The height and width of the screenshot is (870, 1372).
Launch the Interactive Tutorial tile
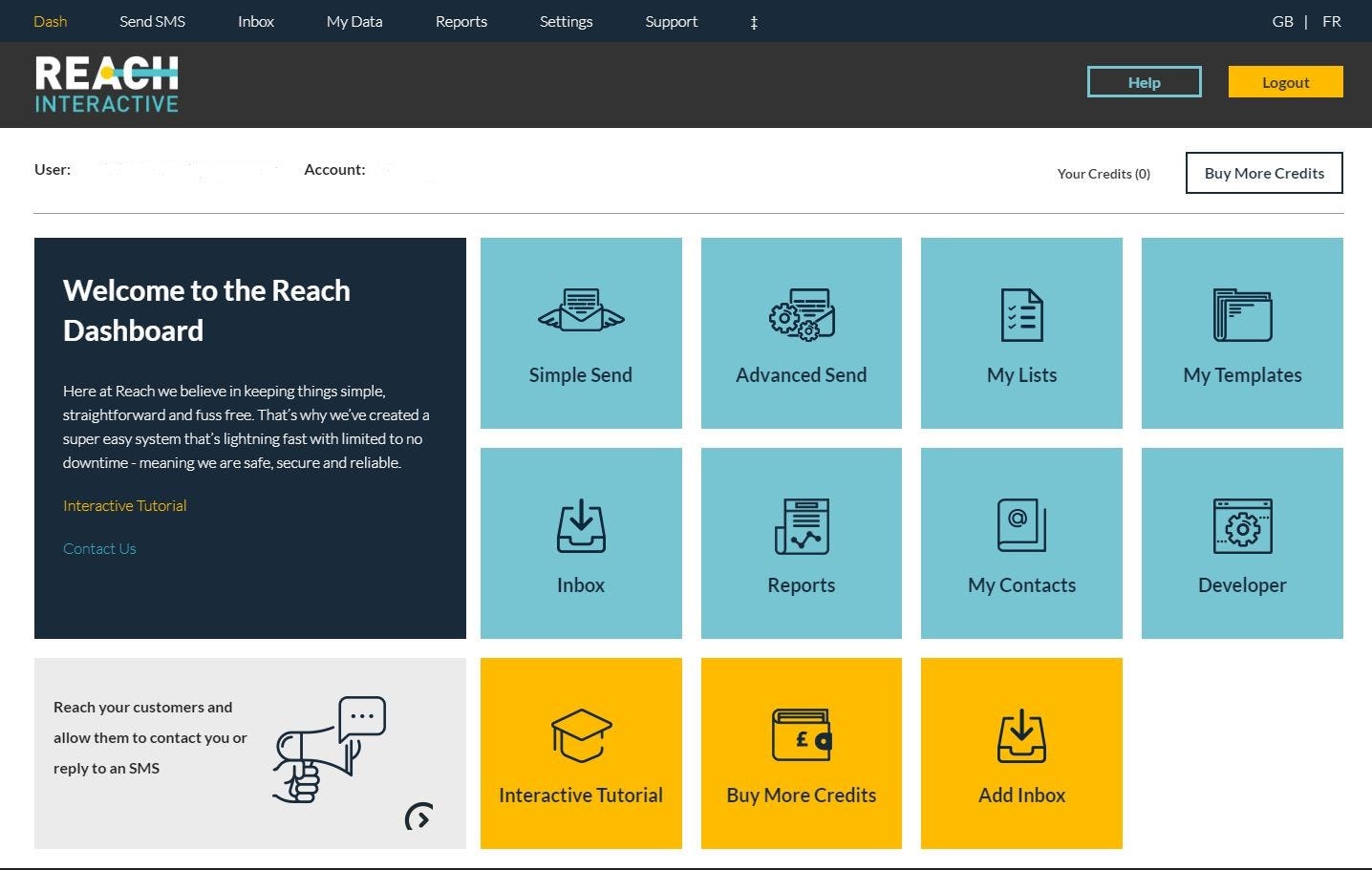(x=580, y=753)
